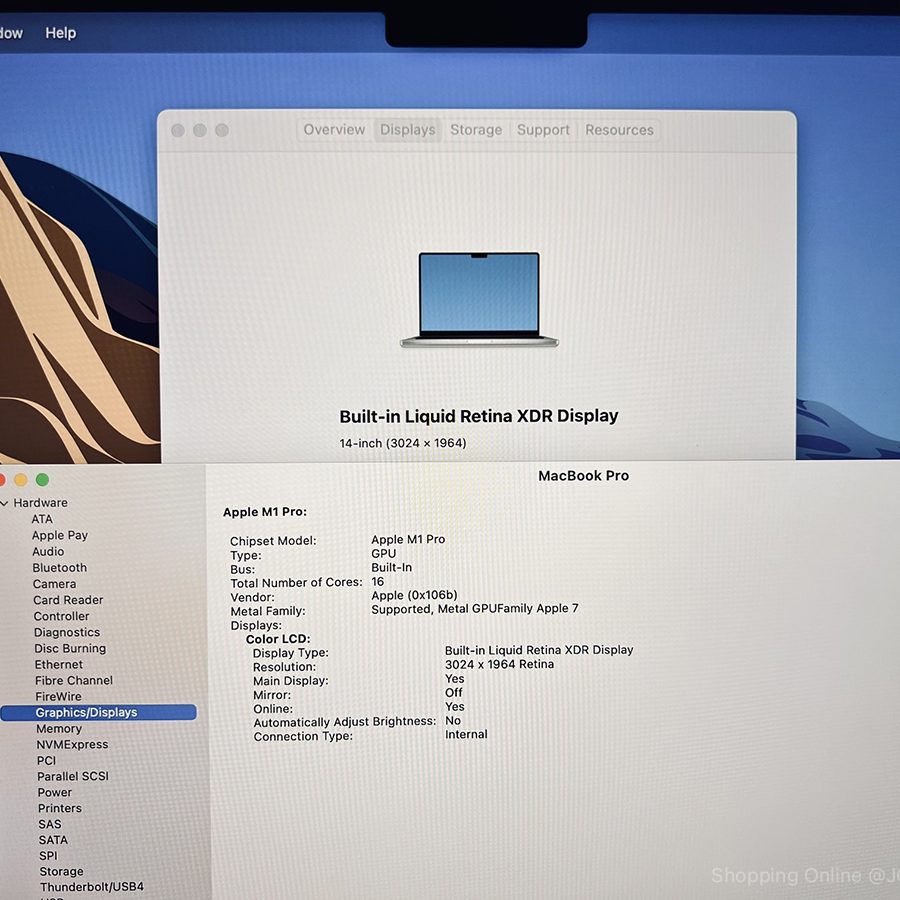Click the 'Color LCD:' heading
Viewport: 900px width, 900px height.
278,639
